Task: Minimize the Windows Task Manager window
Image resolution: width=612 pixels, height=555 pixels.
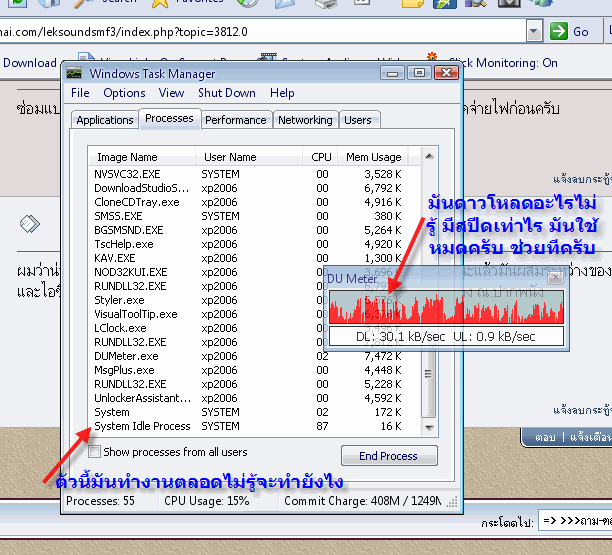Action: click(x=393, y=73)
